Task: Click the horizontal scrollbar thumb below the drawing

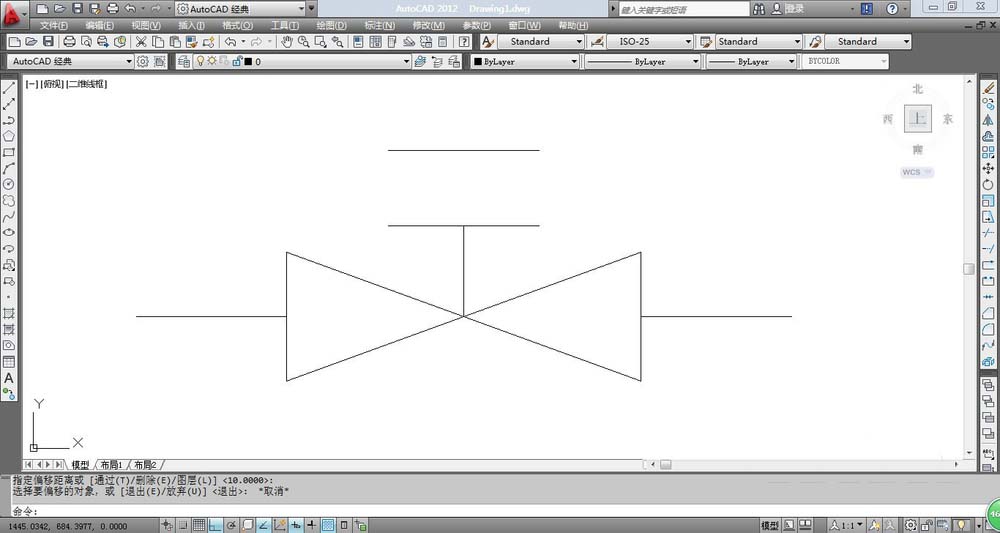Action: point(666,465)
